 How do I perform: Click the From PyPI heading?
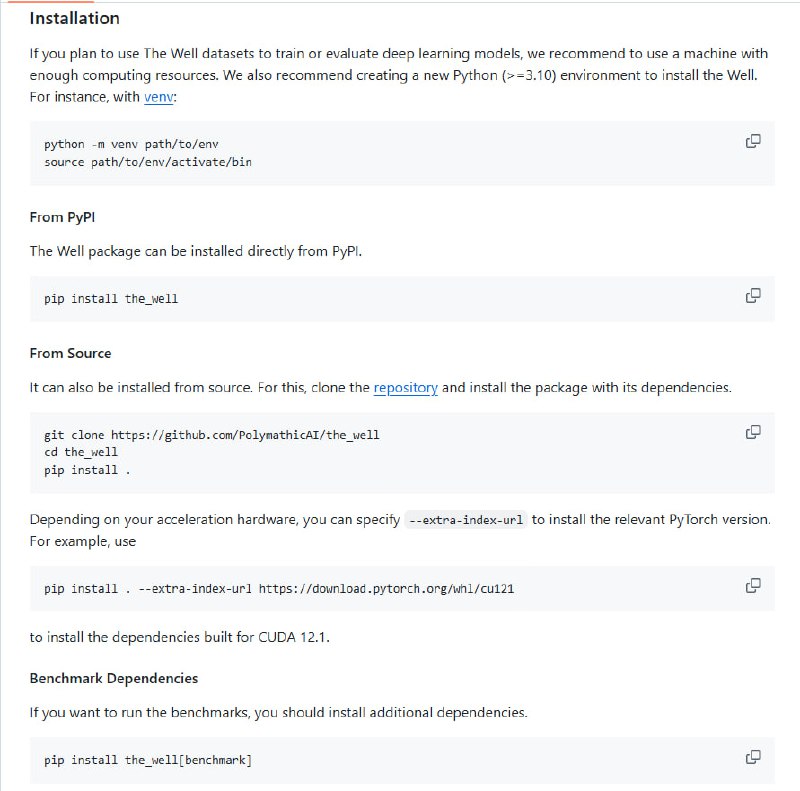(x=62, y=217)
